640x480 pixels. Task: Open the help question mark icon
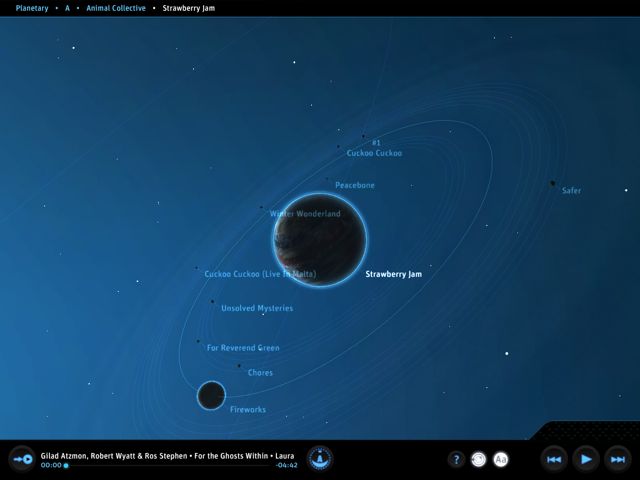pos(456,460)
